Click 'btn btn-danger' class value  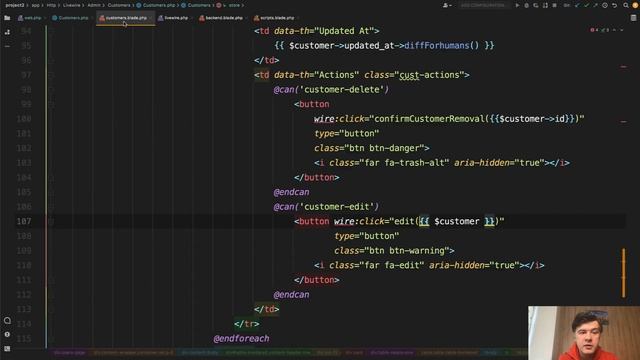[384, 148]
